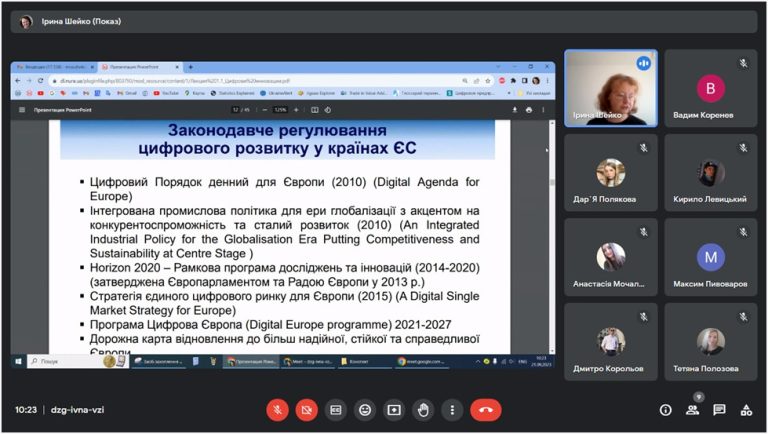Open PDF viewer more-actions menu
The image size is (768, 434).
(543, 110)
